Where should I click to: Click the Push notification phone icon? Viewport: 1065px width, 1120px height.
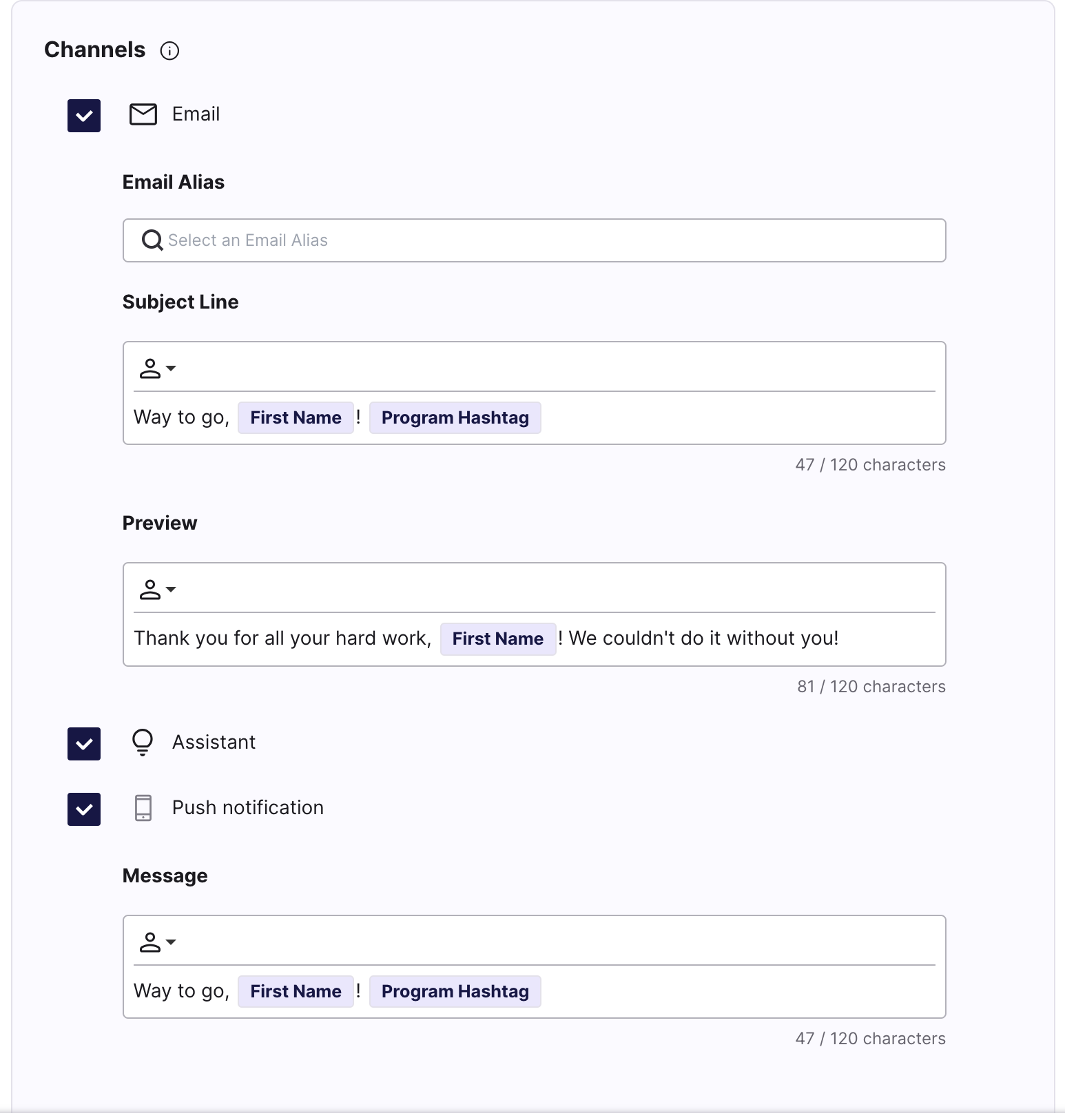coord(143,809)
